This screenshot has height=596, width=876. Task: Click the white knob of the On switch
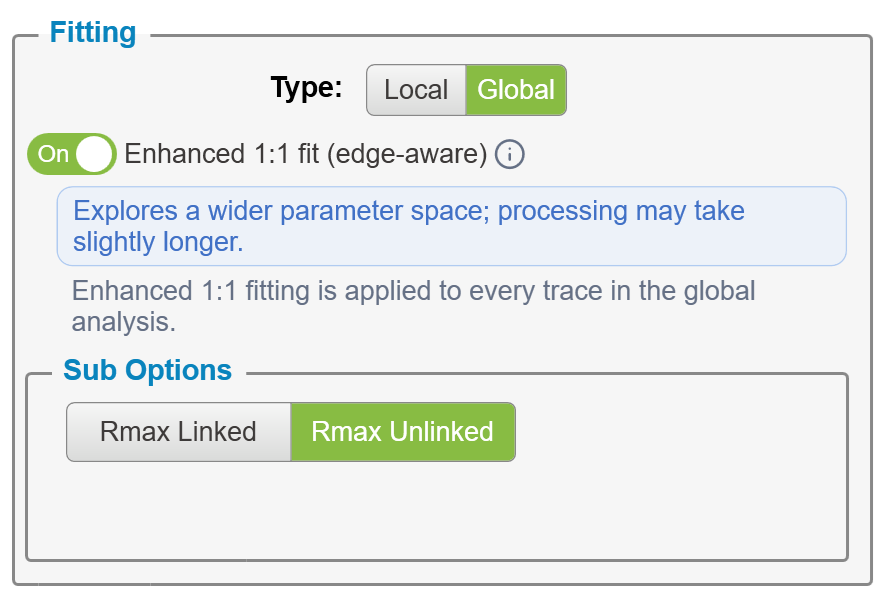click(x=94, y=154)
